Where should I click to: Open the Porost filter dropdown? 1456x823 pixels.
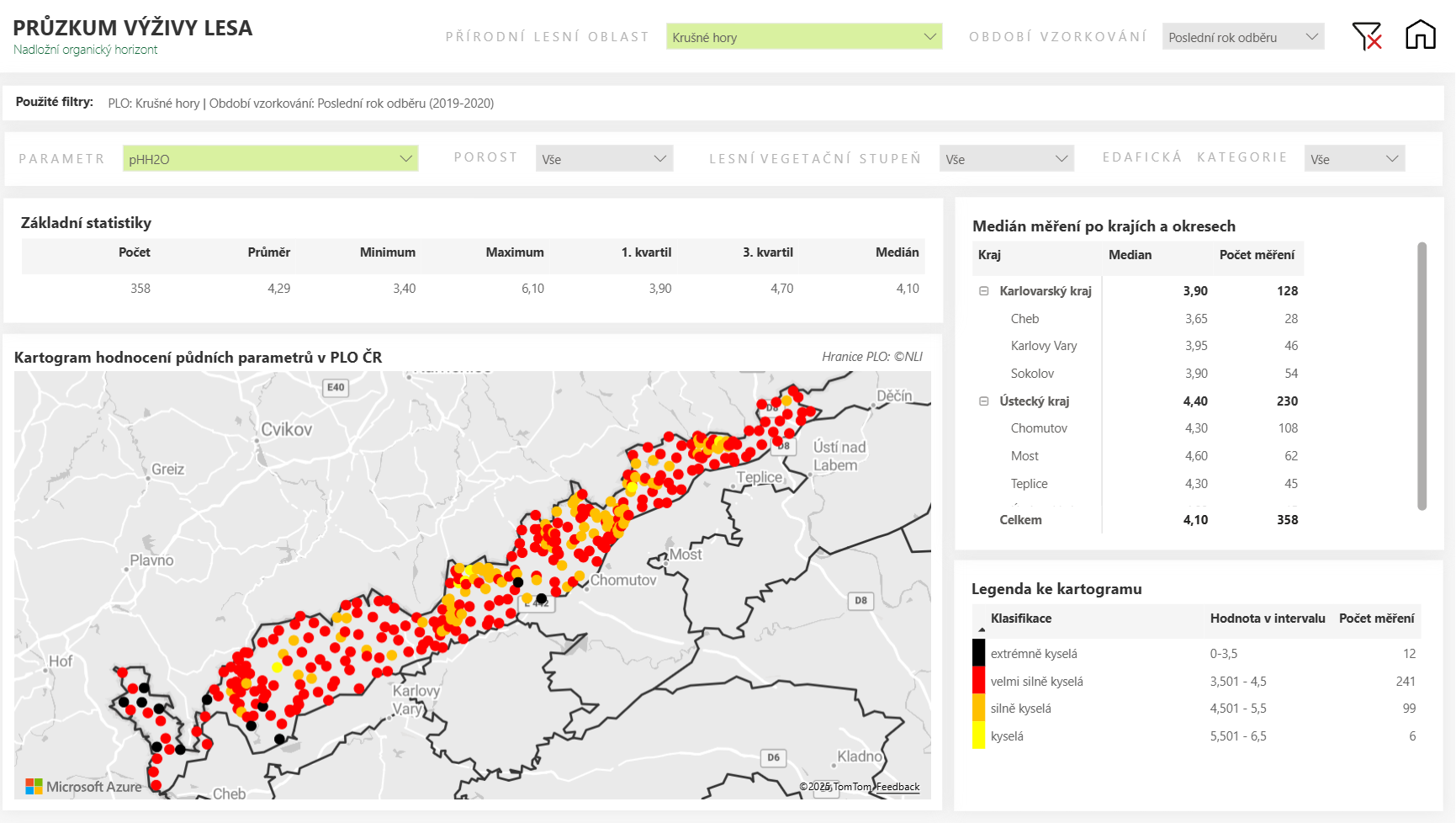click(604, 158)
